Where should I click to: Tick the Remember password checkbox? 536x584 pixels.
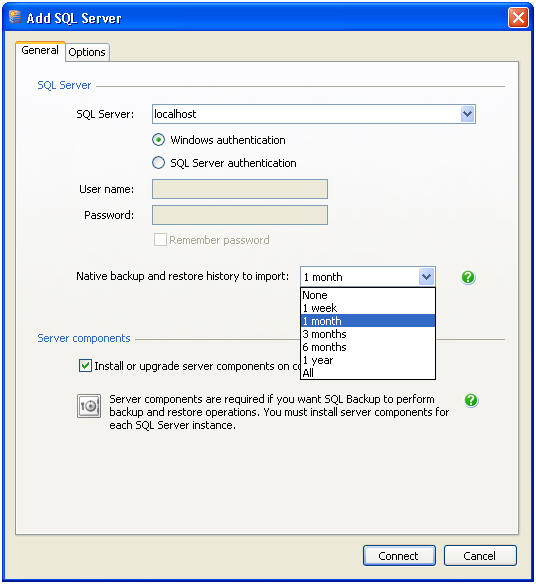[x=160, y=239]
